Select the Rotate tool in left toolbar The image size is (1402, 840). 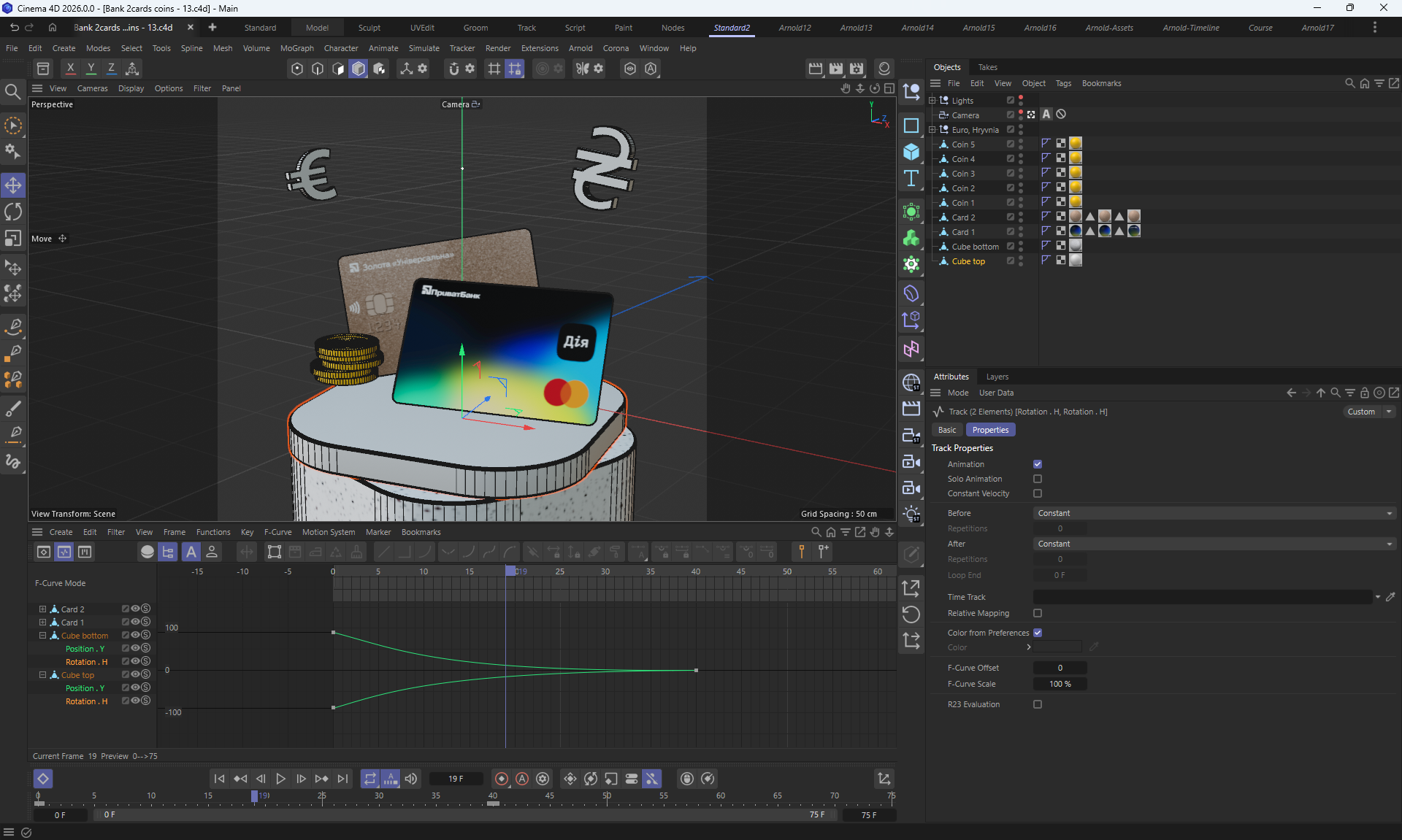pyautogui.click(x=13, y=212)
